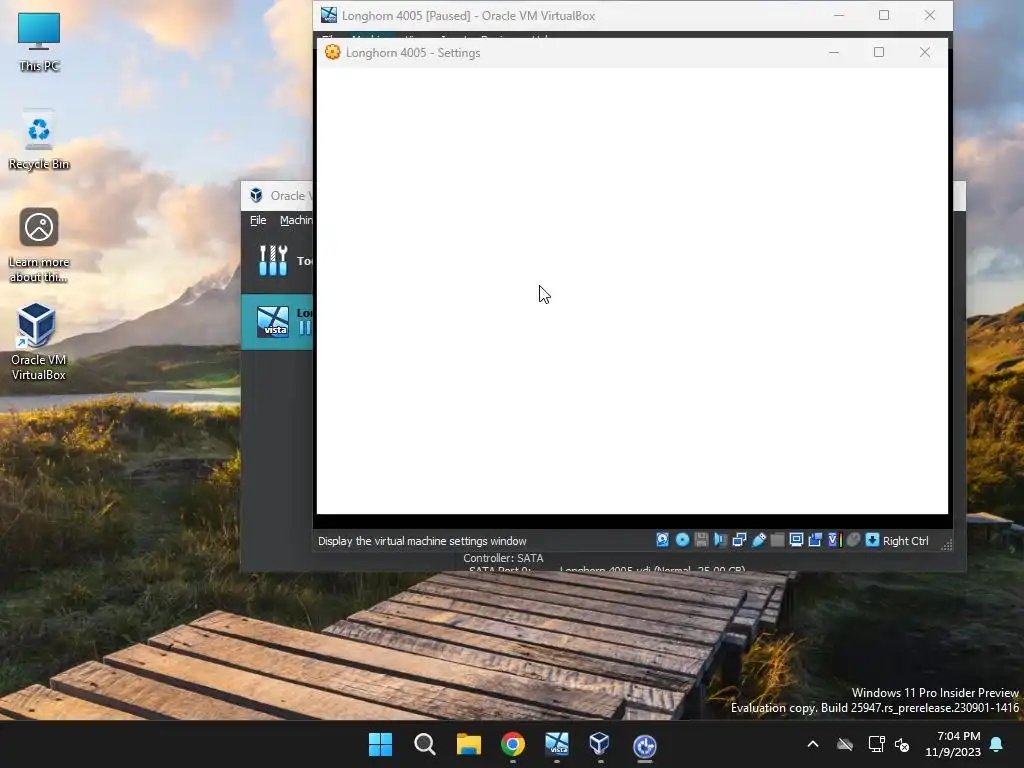The image size is (1024, 768).
Task: Switch to the vista VM taskbar icon
Action: tap(556, 744)
